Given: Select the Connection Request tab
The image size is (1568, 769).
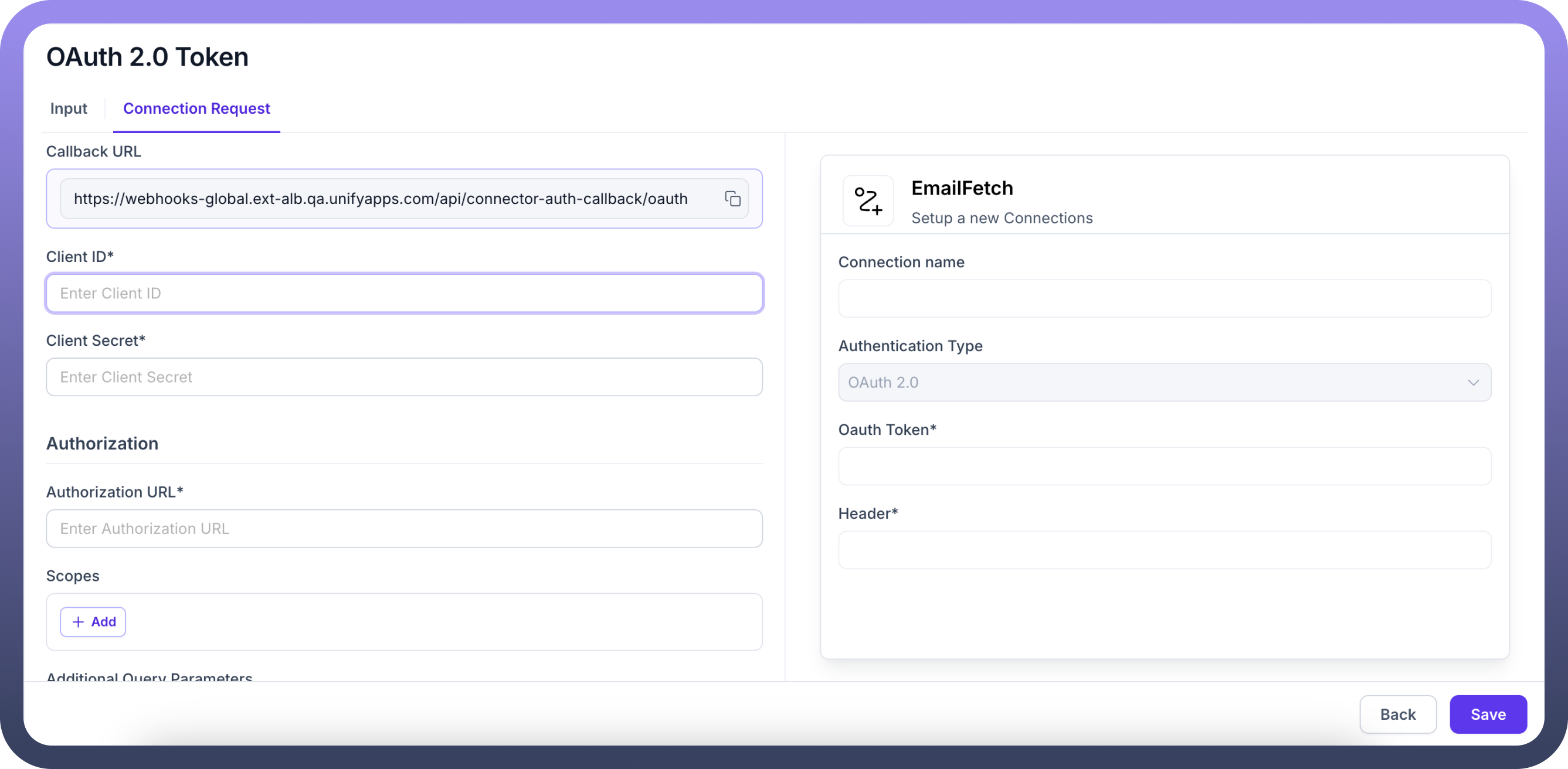Looking at the screenshot, I should coord(196,108).
